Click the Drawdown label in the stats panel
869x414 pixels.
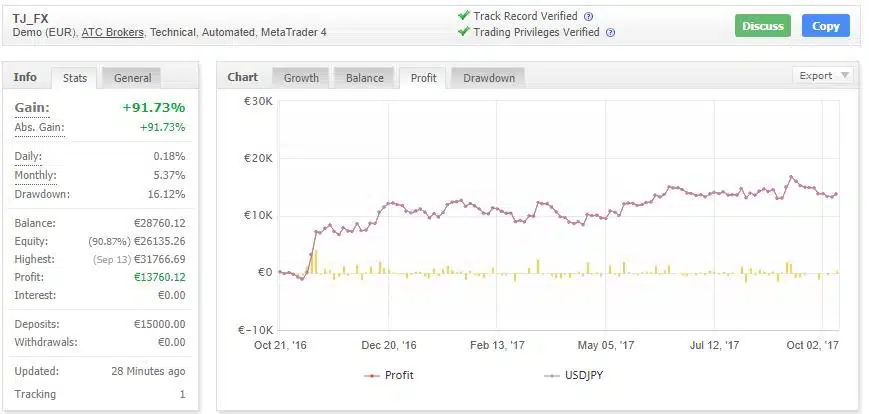(x=42, y=194)
